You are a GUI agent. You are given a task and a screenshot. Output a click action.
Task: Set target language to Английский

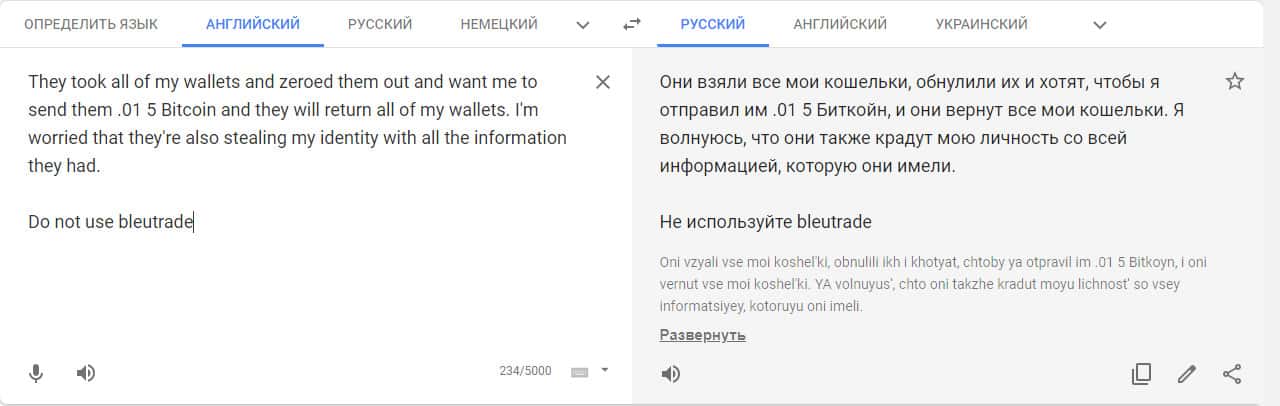click(x=840, y=24)
